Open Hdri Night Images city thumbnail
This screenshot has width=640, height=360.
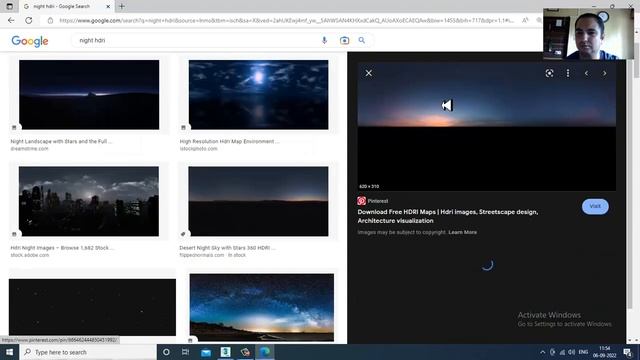[89, 201]
